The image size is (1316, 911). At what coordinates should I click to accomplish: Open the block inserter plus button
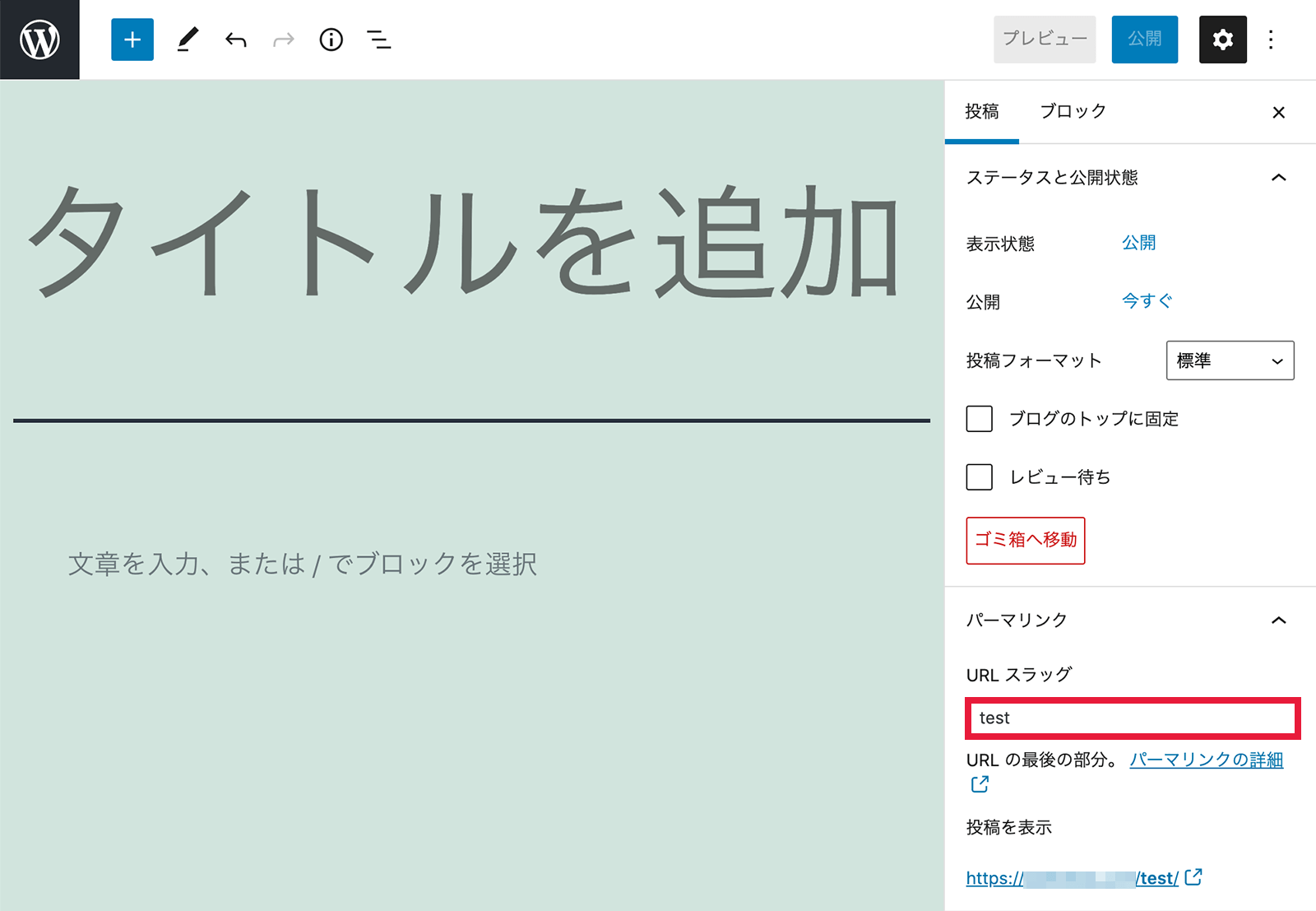[x=132, y=40]
